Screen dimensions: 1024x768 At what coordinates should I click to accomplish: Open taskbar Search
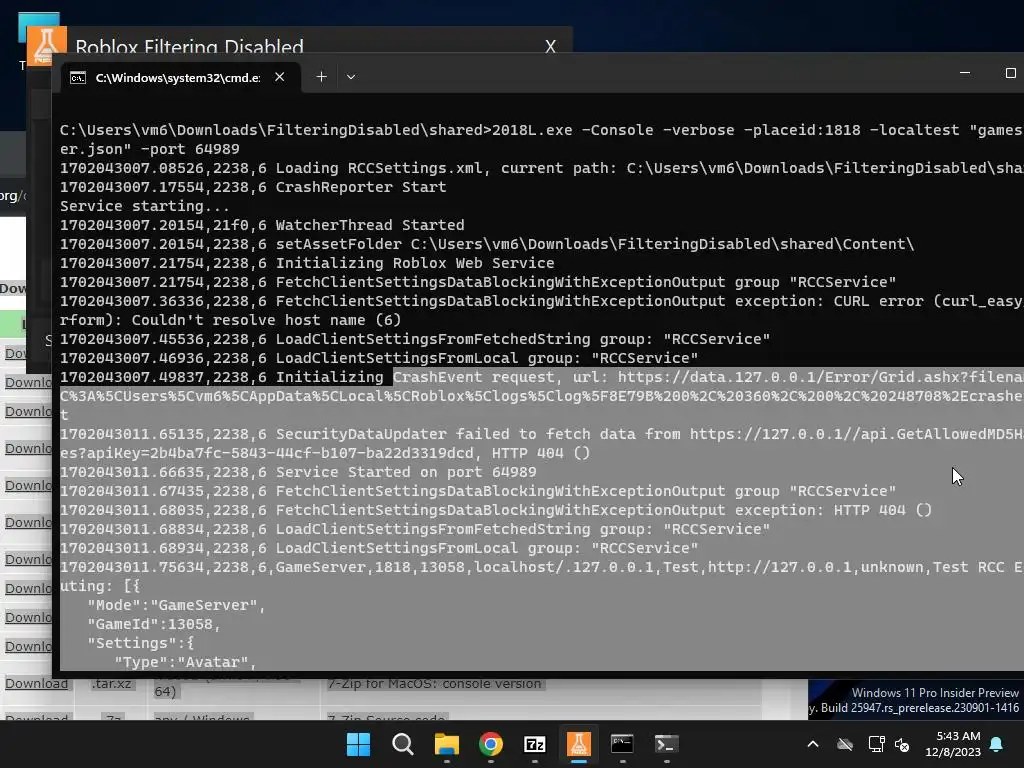coord(402,744)
